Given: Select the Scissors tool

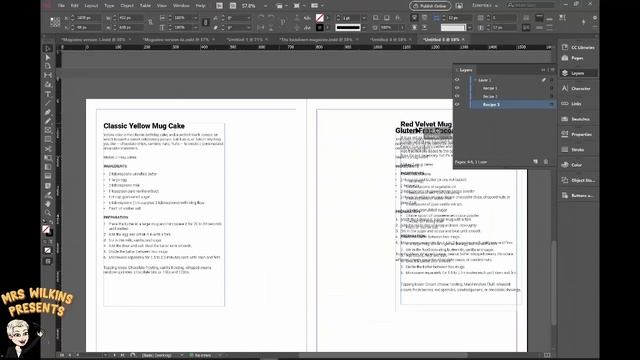Looking at the screenshot, I should (x=48, y=149).
